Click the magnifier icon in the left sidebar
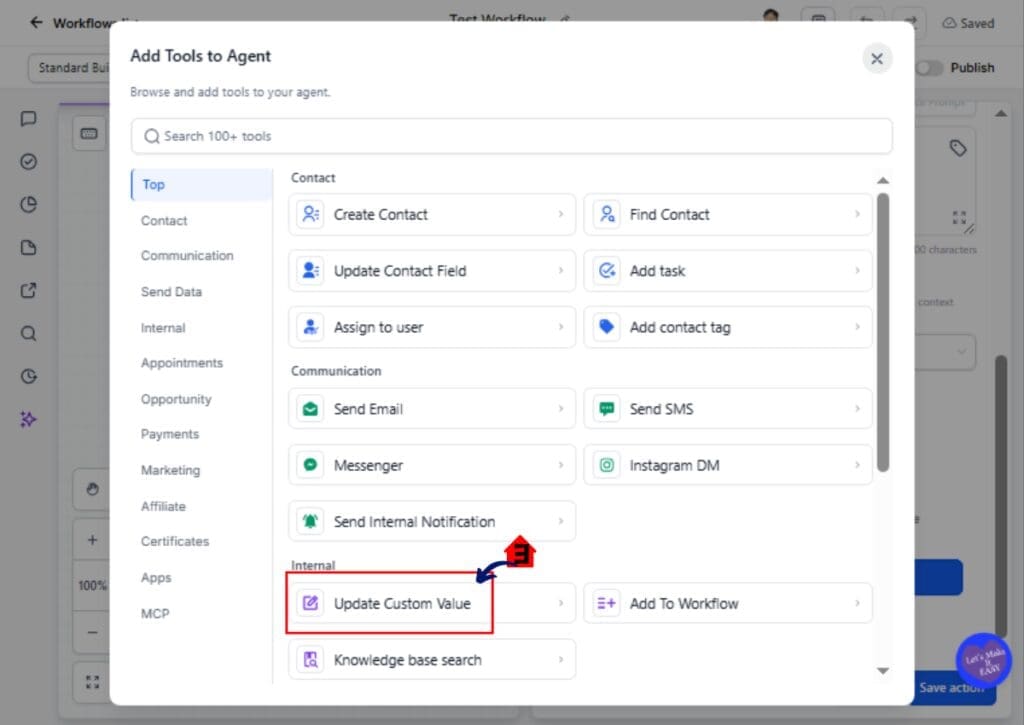This screenshot has height=725, width=1024. pos(28,334)
